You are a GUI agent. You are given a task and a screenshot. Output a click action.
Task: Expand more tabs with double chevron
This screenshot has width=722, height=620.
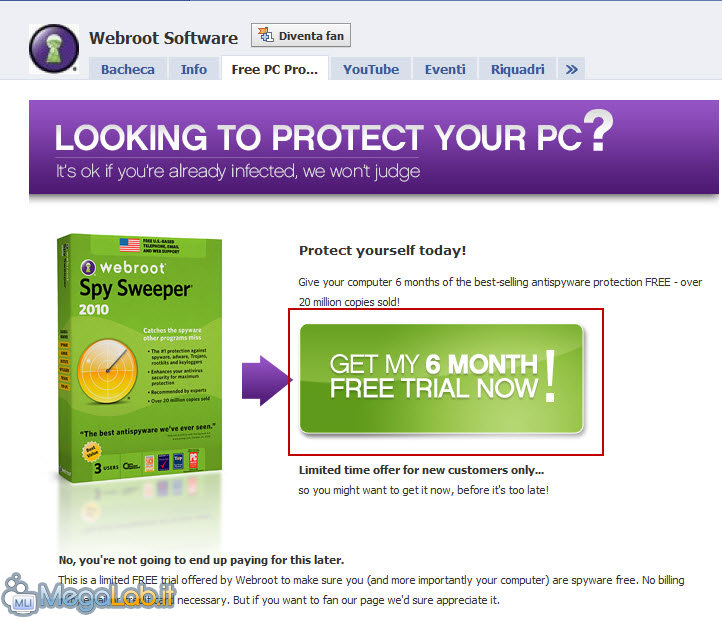click(x=571, y=69)
